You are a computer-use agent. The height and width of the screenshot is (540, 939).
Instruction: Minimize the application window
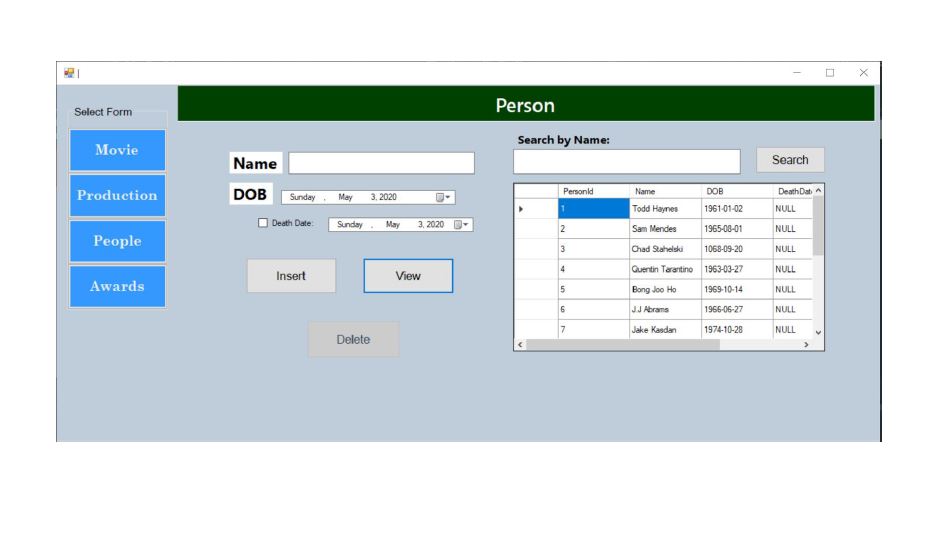point(797,73)
